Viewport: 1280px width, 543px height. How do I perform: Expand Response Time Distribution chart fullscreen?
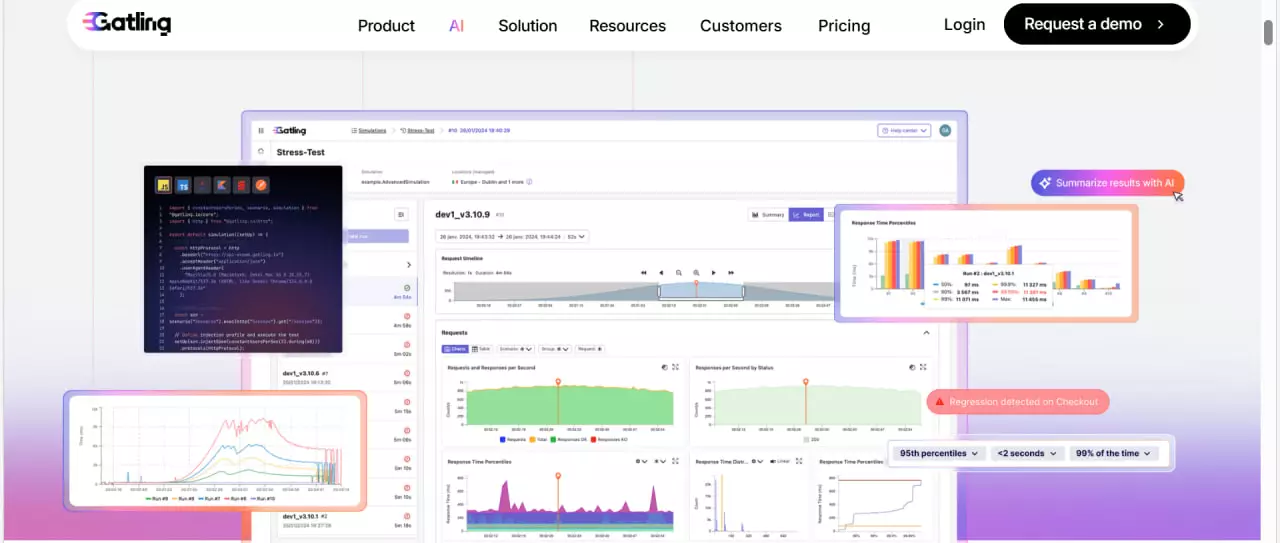[x=800, y=461]
